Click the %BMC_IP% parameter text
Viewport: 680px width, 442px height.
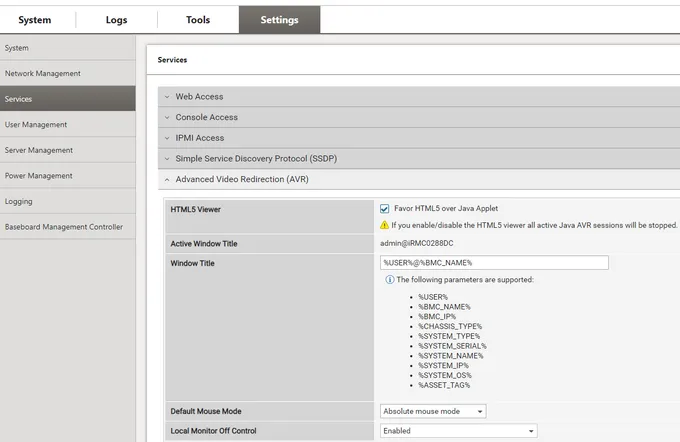pyautogui.click(x=437, y=317)
